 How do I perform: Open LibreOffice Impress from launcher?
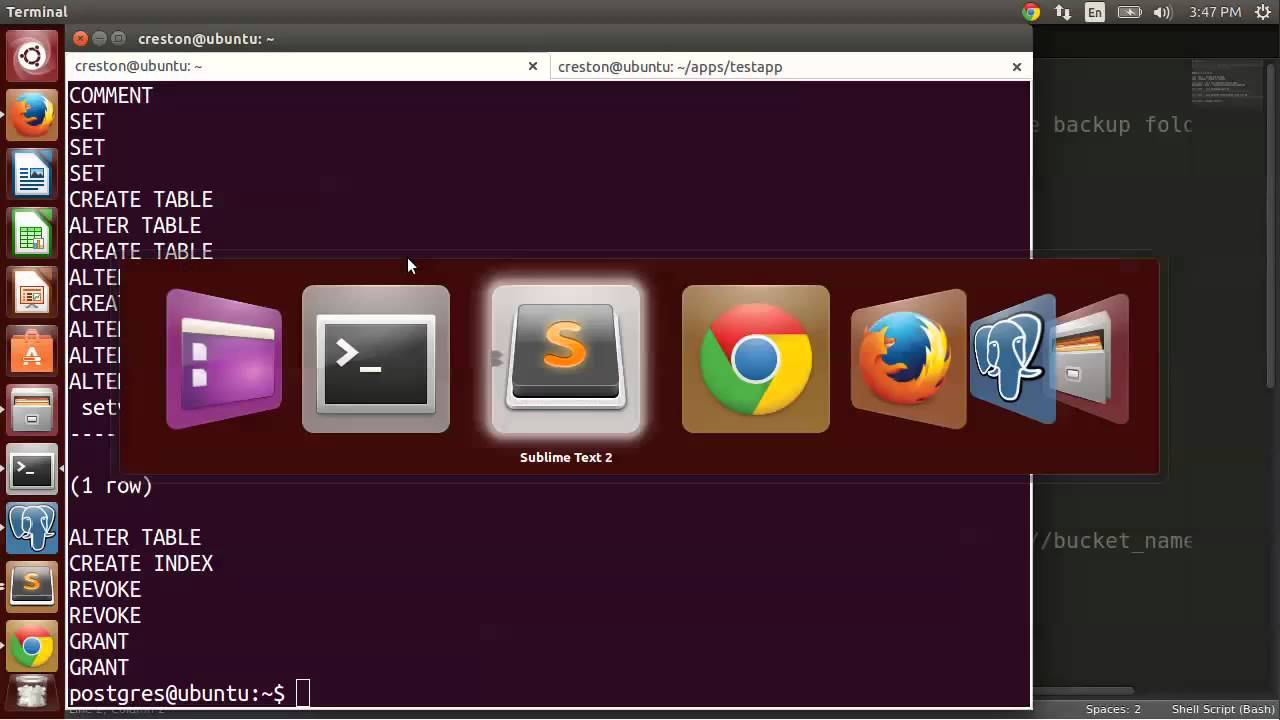tap(32, 293)
